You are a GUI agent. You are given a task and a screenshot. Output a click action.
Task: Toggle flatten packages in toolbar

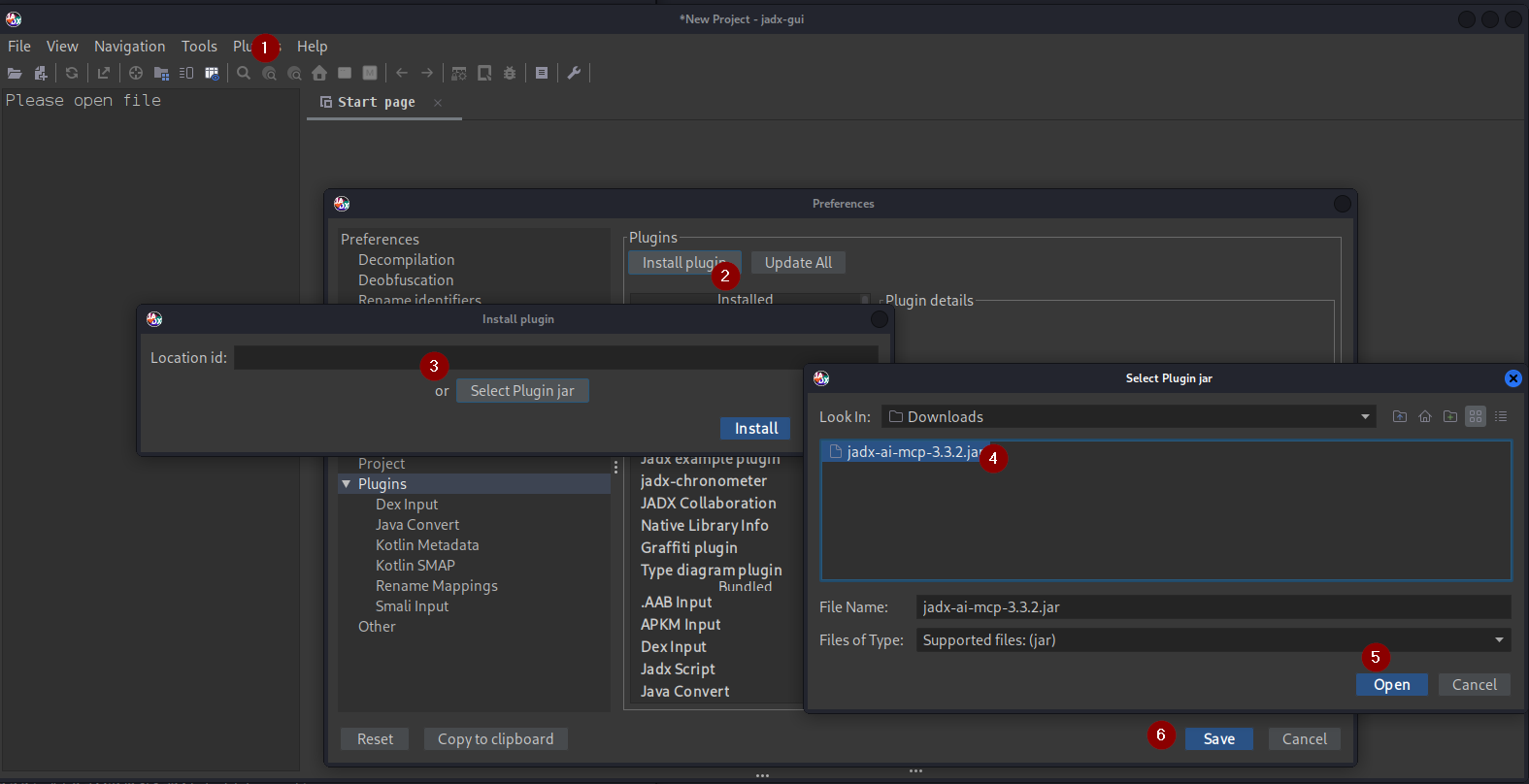pyautogui.click(x=161, y=73)
